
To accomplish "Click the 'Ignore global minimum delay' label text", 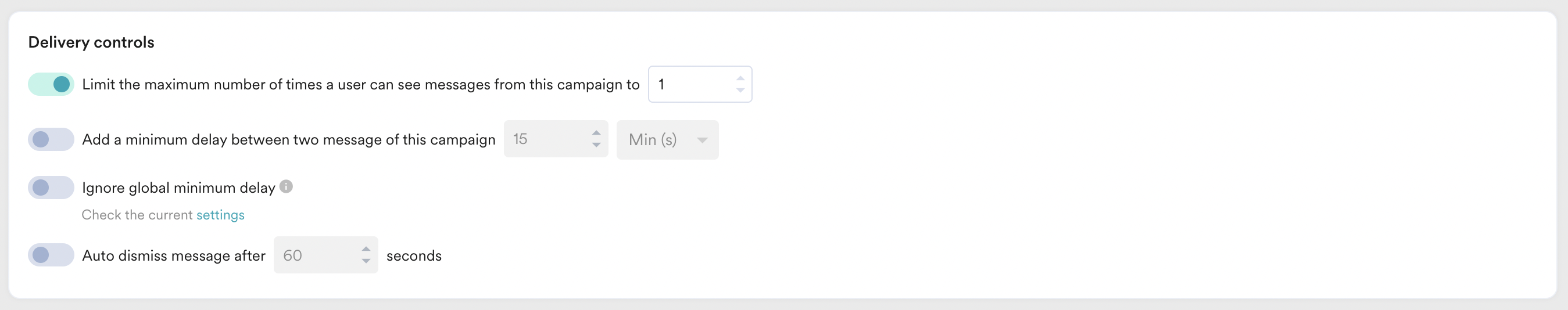I will click(x=178, y=188).
